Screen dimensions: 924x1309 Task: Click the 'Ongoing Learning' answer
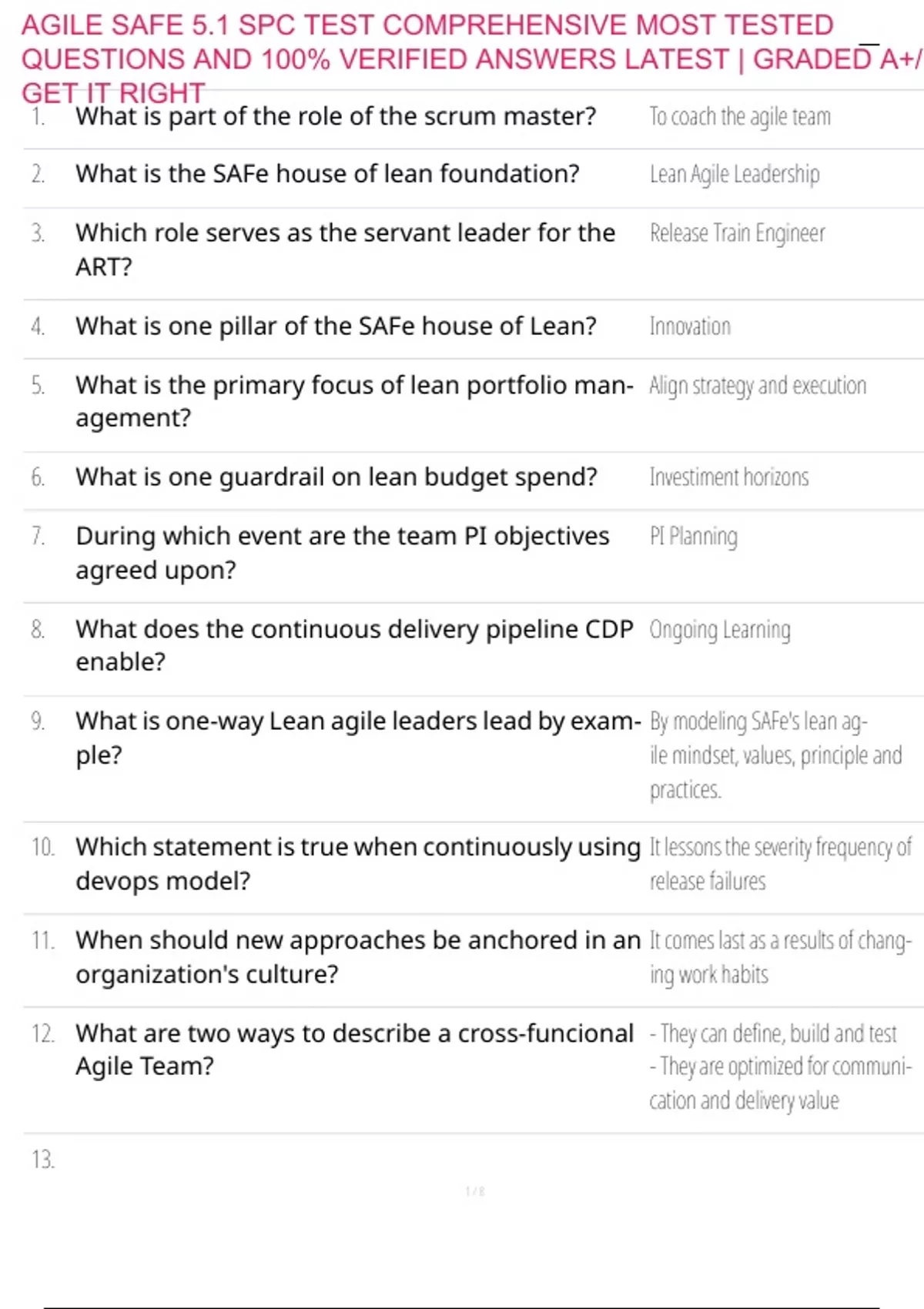[720, 630]
